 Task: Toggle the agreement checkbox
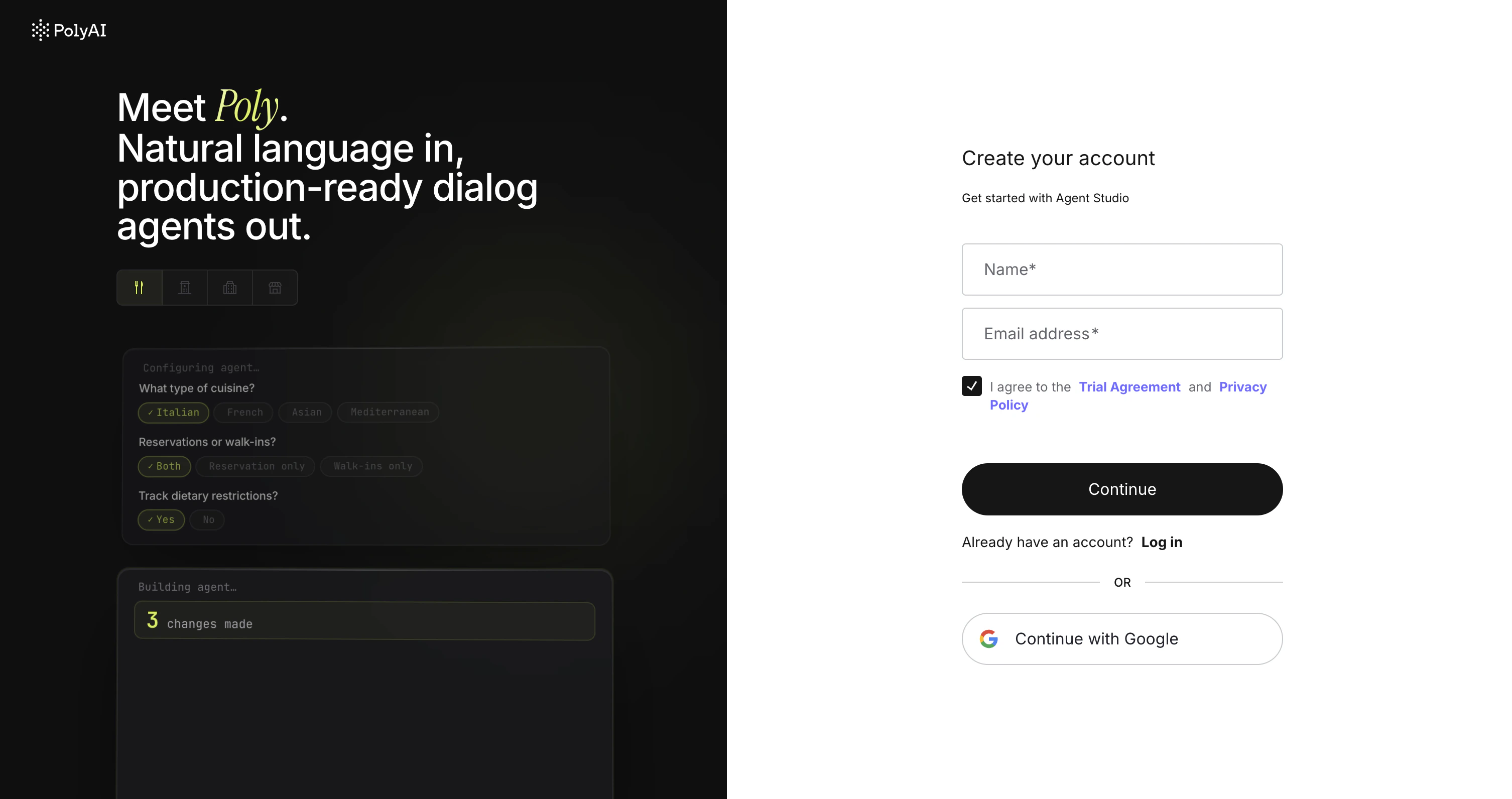971,386
